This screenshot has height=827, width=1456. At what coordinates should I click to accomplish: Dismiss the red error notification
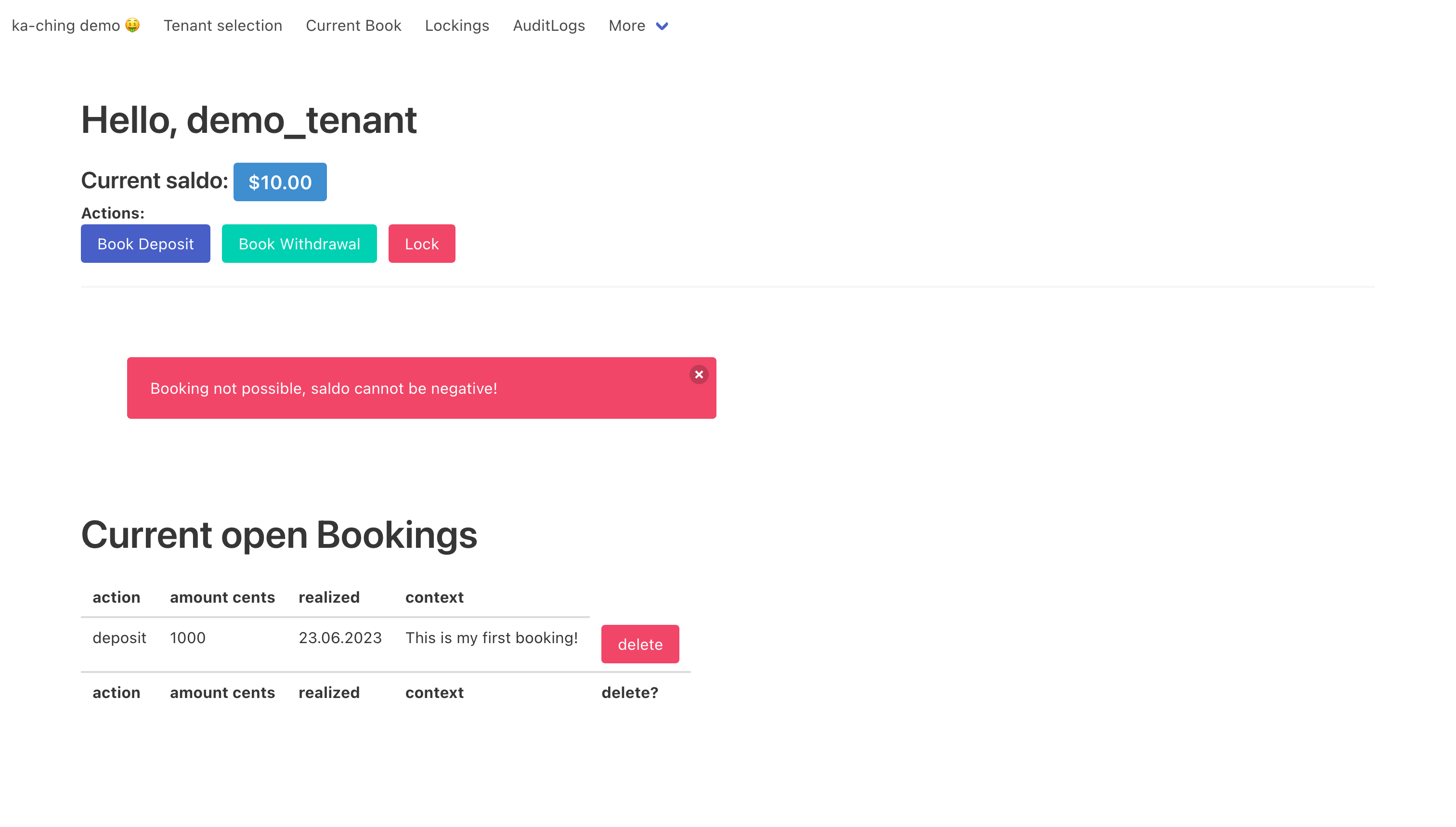click(698, 375)
